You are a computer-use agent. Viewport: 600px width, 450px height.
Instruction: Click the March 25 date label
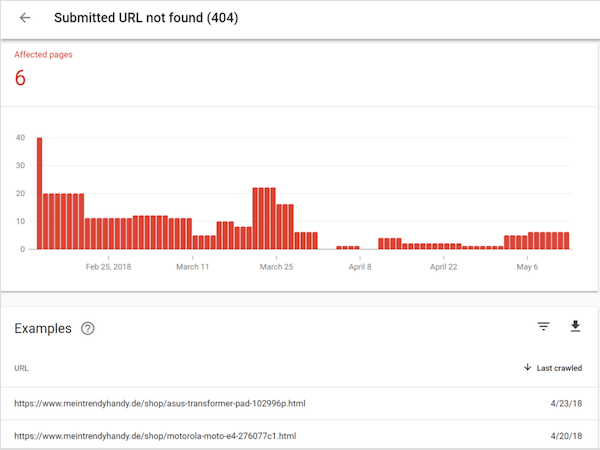[x=276, y=267]
